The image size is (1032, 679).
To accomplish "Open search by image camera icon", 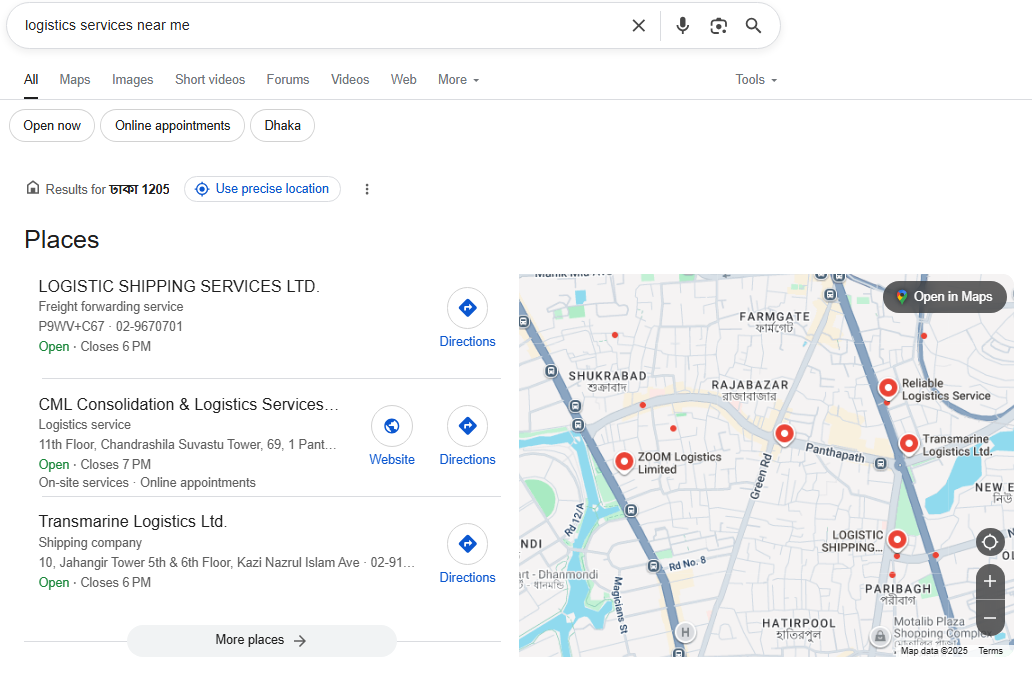I will click(x=718, y=26).
